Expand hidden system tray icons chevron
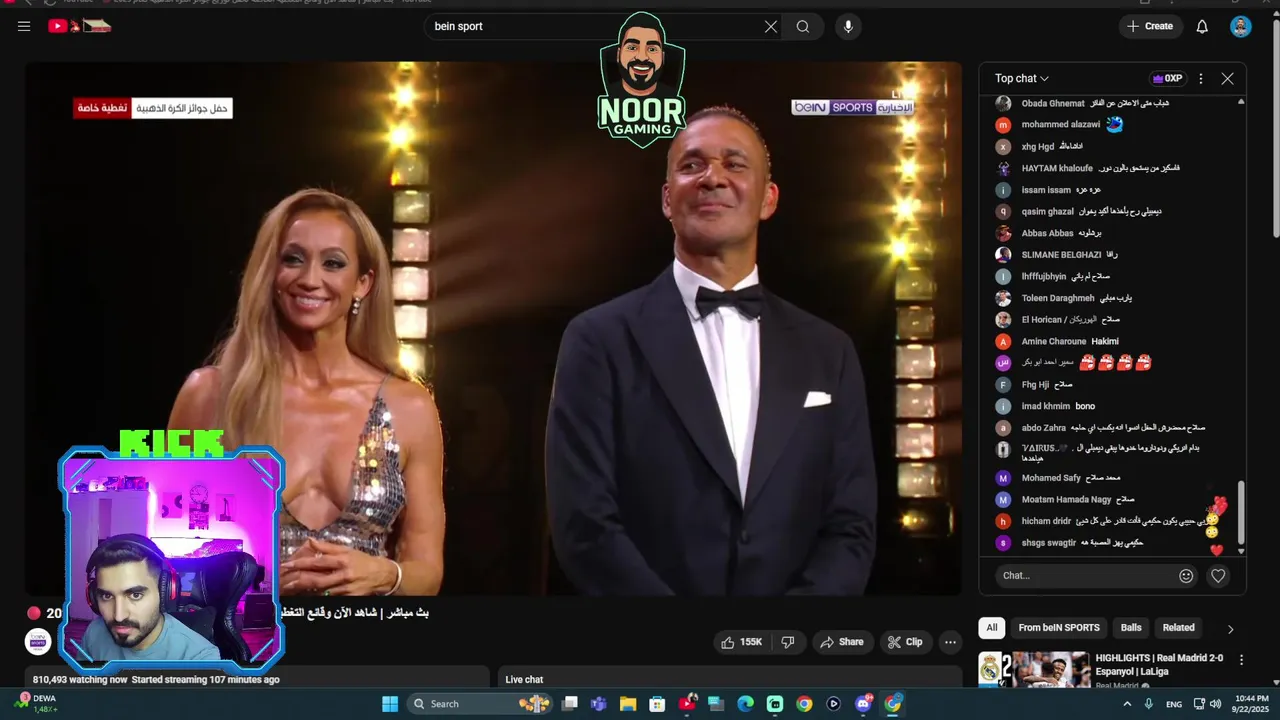1280x720 pixels. click(x=1127, y=704)
